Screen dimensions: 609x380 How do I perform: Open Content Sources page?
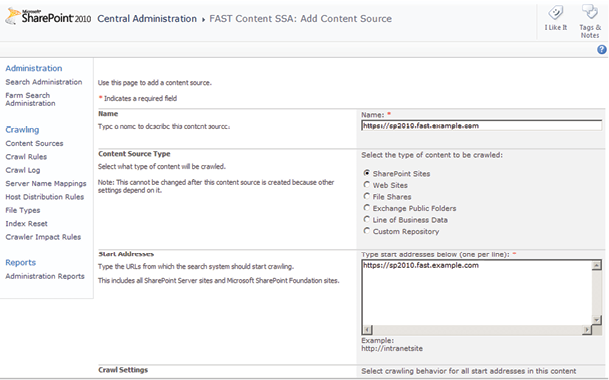coord(34,143)
